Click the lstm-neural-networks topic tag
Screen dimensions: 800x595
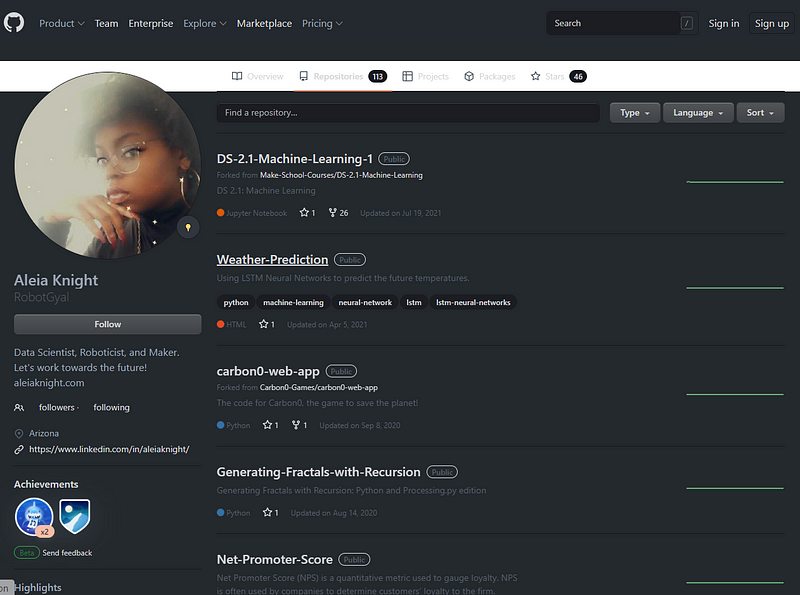[473, 302]
